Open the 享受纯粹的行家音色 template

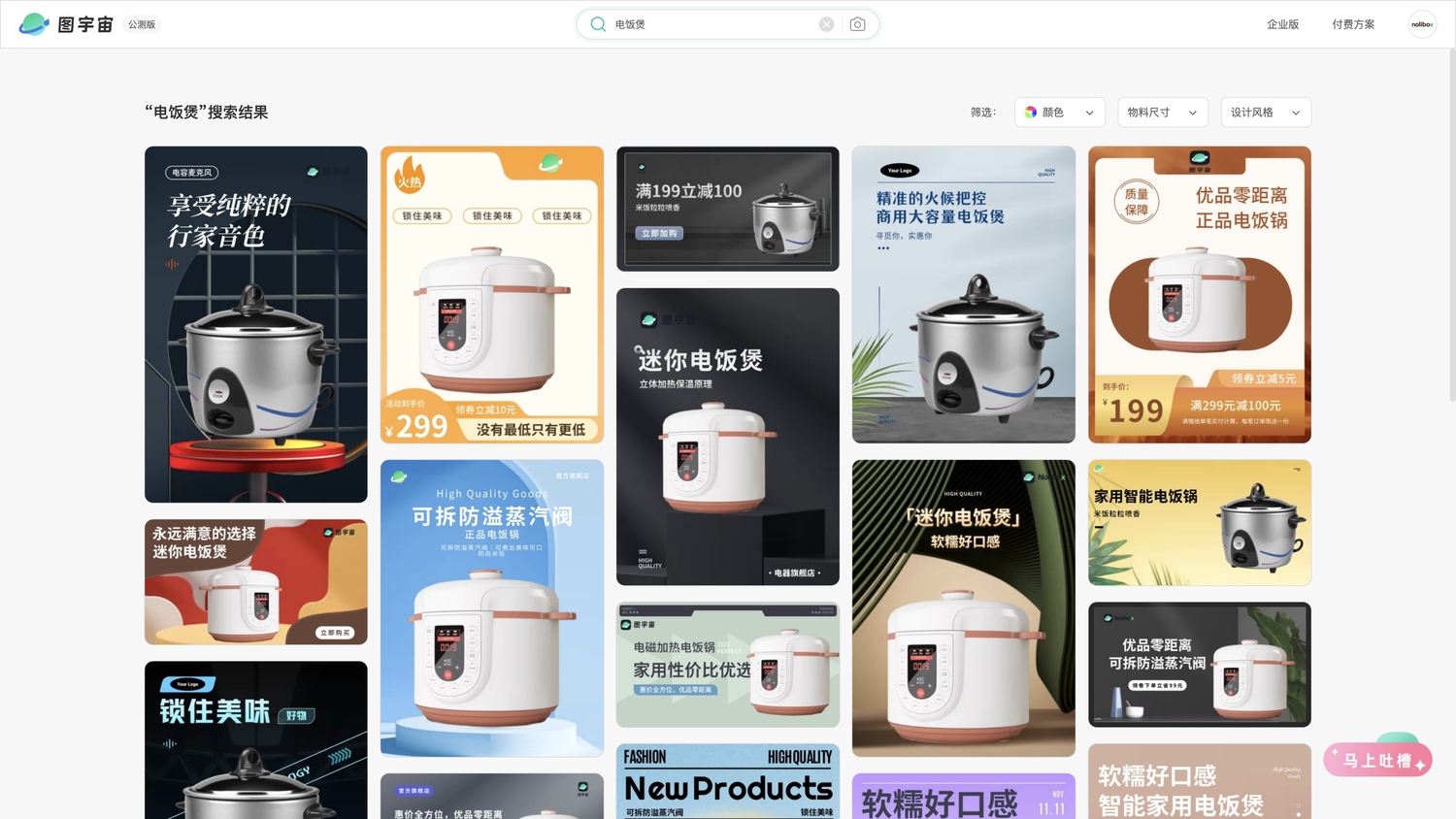[x=256, y=324]
